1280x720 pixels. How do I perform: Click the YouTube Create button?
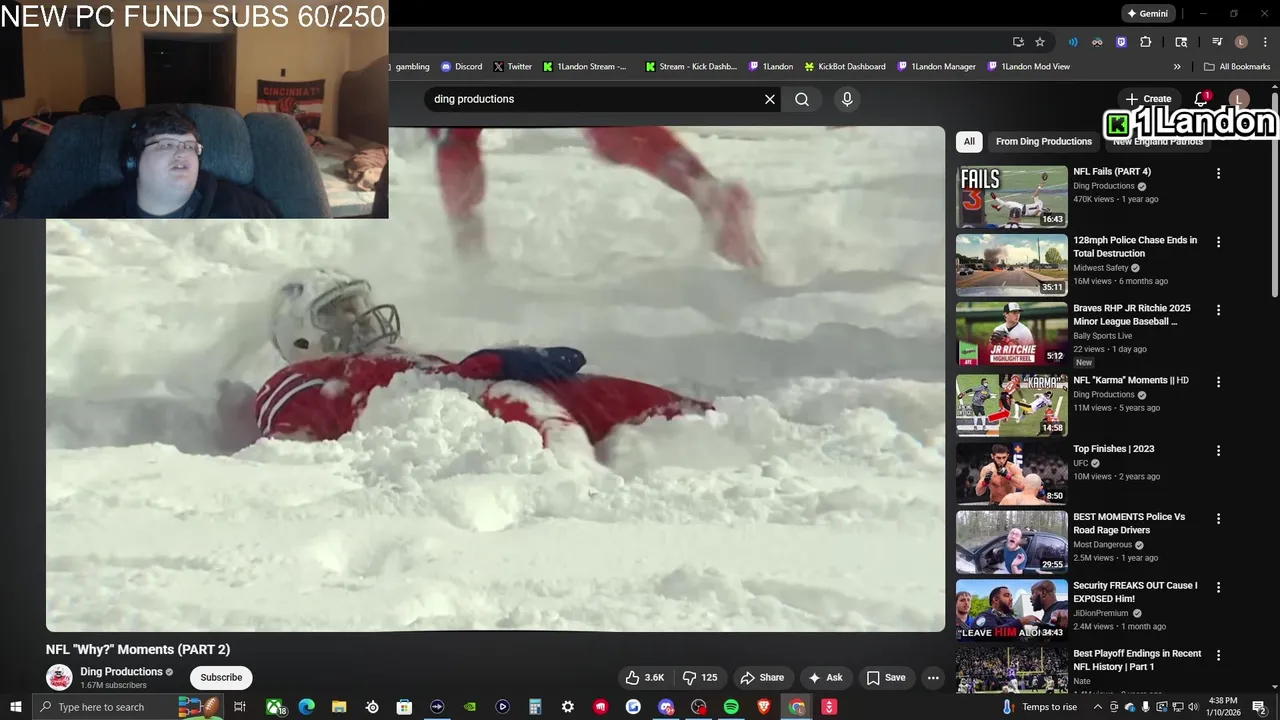(x=1148, y=99)
